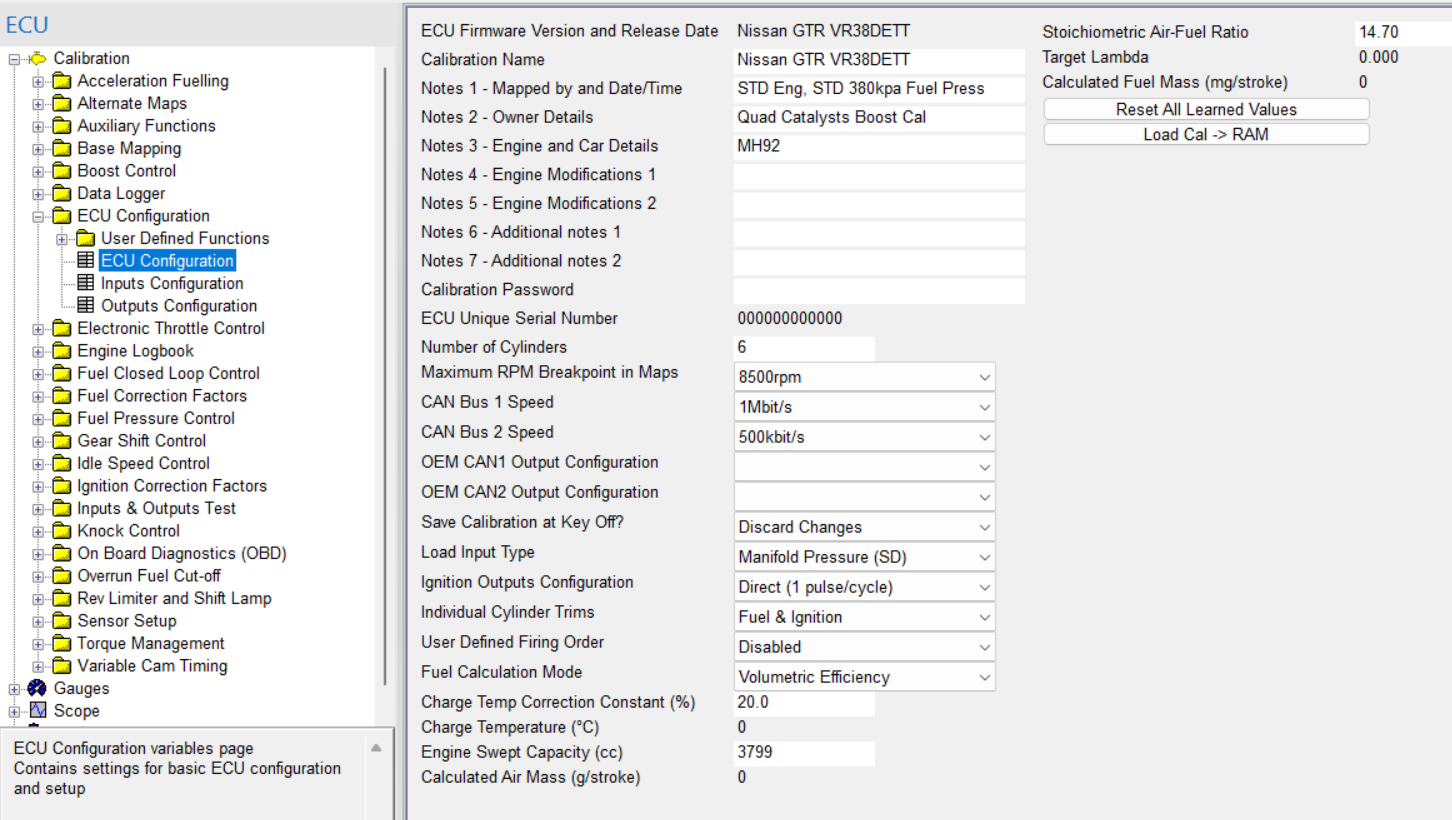Expand the Scope tree node
1452x820 pixels.
[14, 711]
